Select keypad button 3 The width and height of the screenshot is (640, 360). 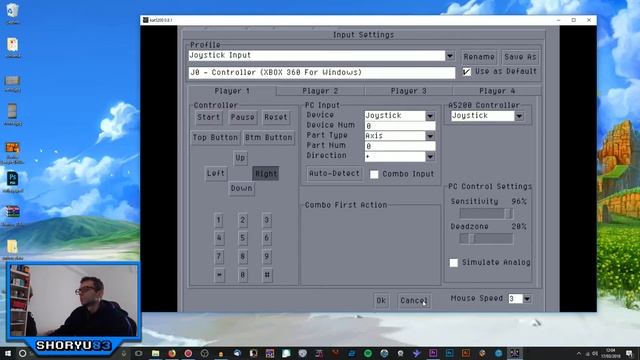[x=267, y=220]
